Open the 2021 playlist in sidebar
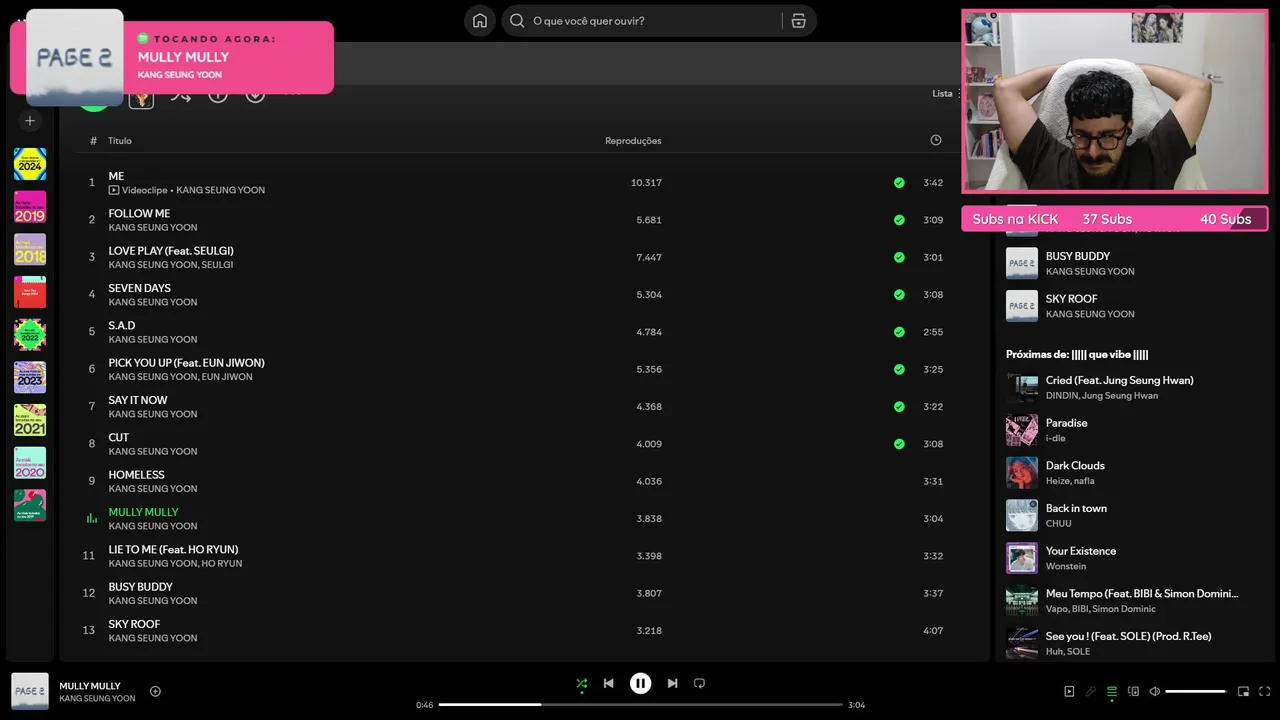1280x720 pixels. [x=30, y=420]
